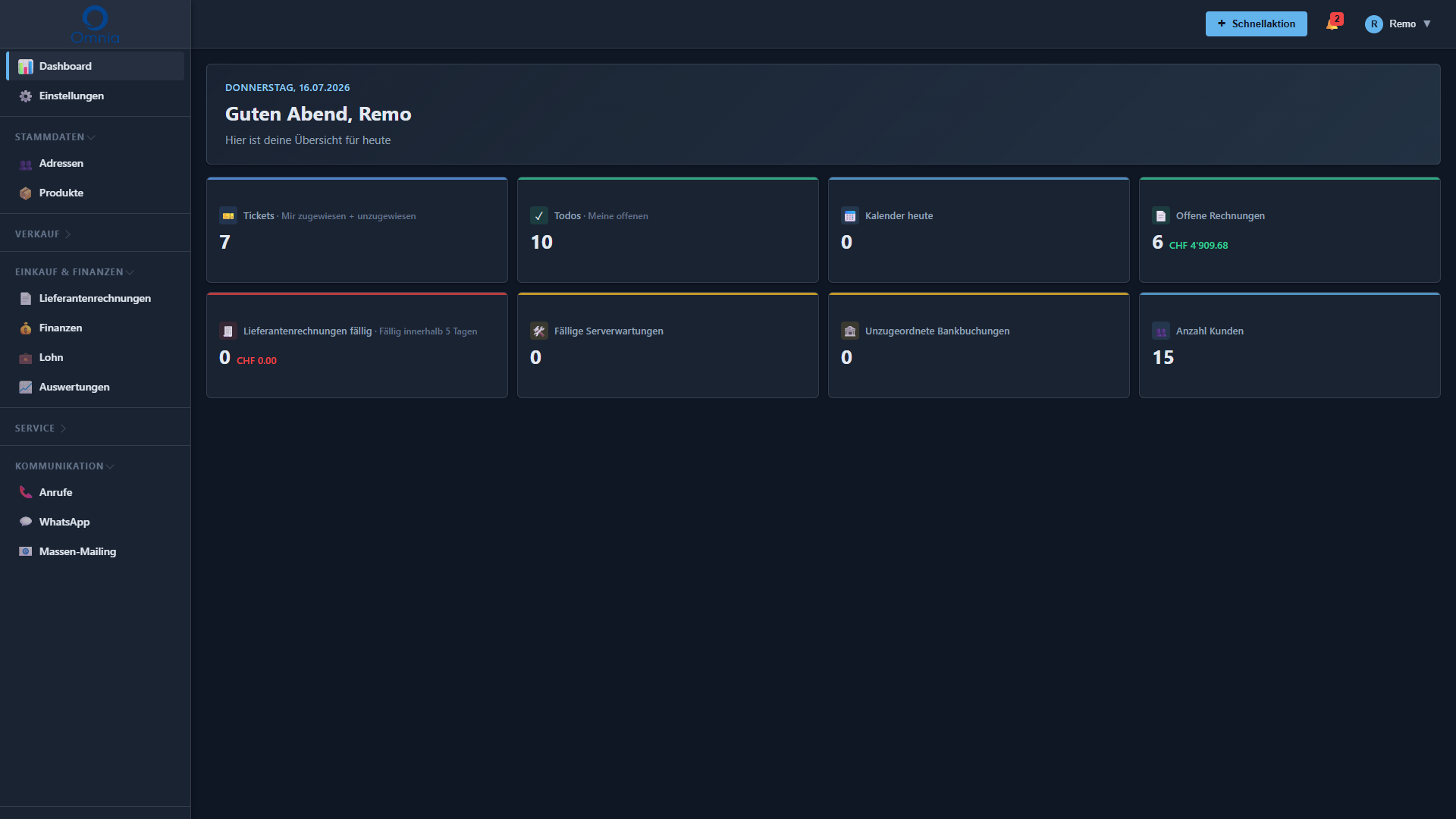Click the WhatsApp speech bubble icon
The height and width of the screenshot is (819, 1456).
point(26,522)
